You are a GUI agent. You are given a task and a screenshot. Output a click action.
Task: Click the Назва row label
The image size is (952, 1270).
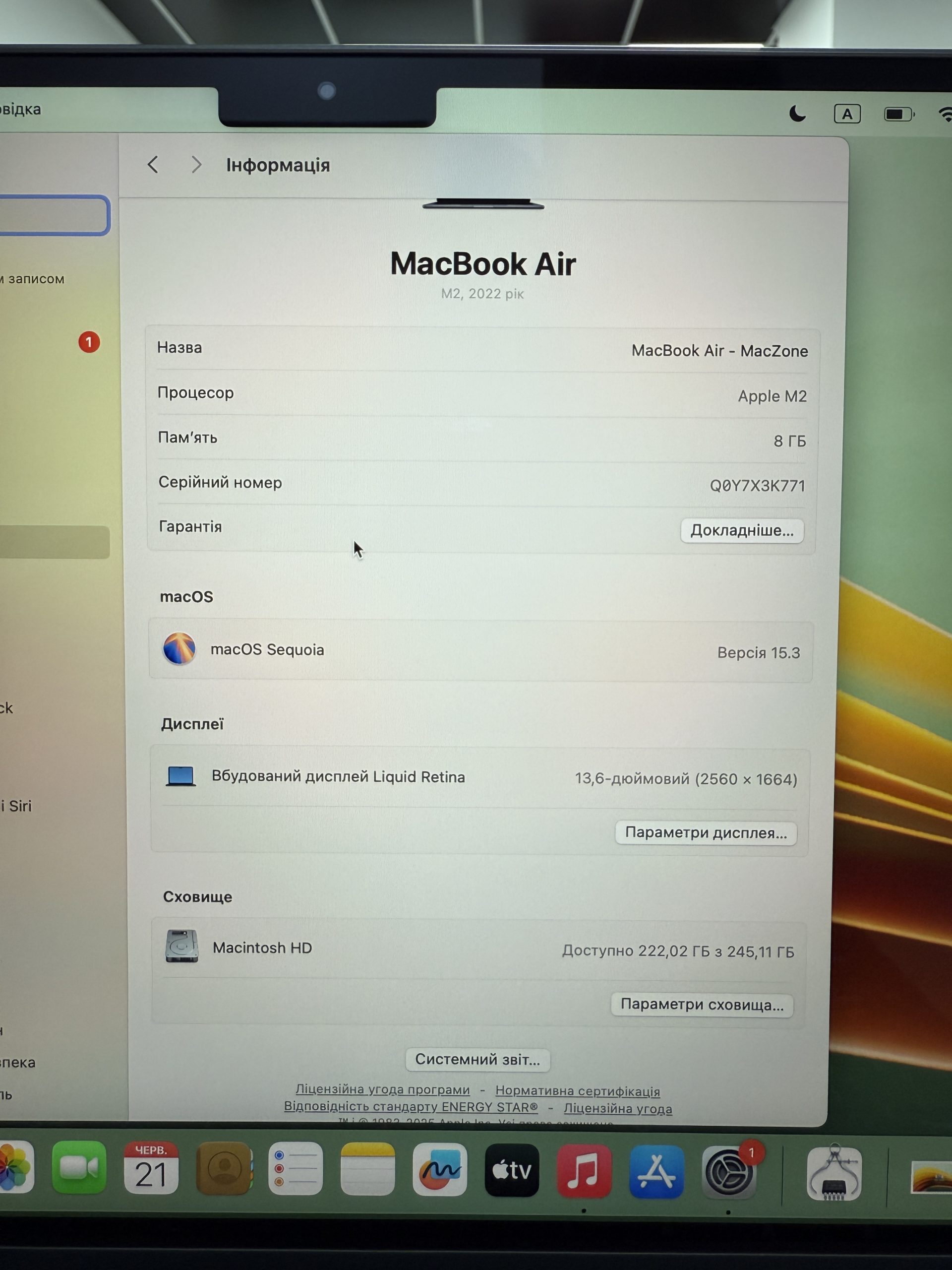(x=179, y=347)
